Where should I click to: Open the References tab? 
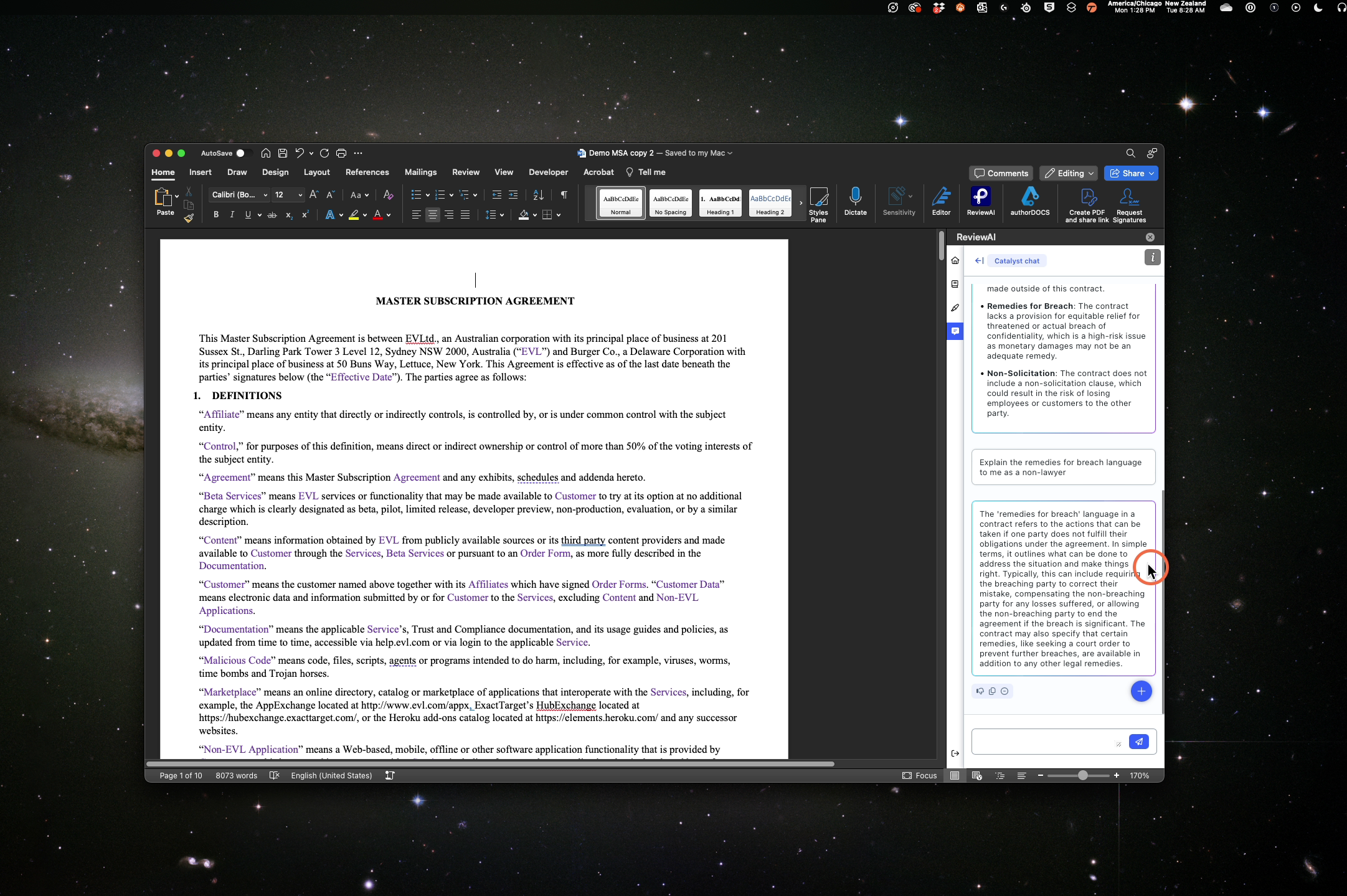click(x=367, y=172)
